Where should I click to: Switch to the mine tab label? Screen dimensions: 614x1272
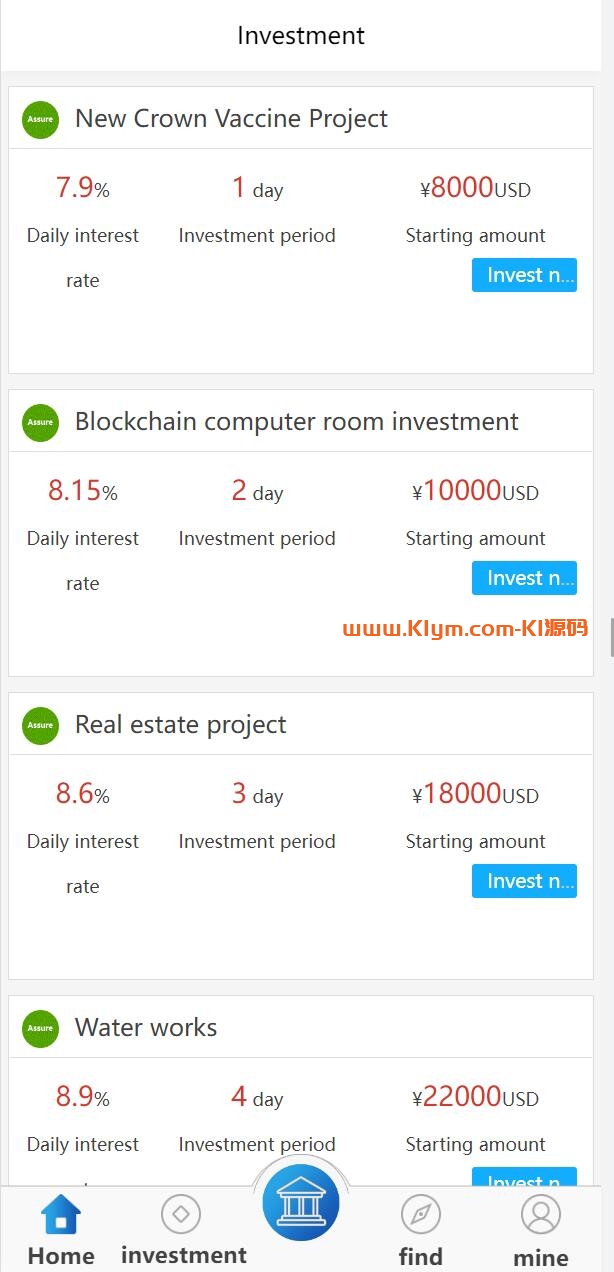(x=541, y=1257)
